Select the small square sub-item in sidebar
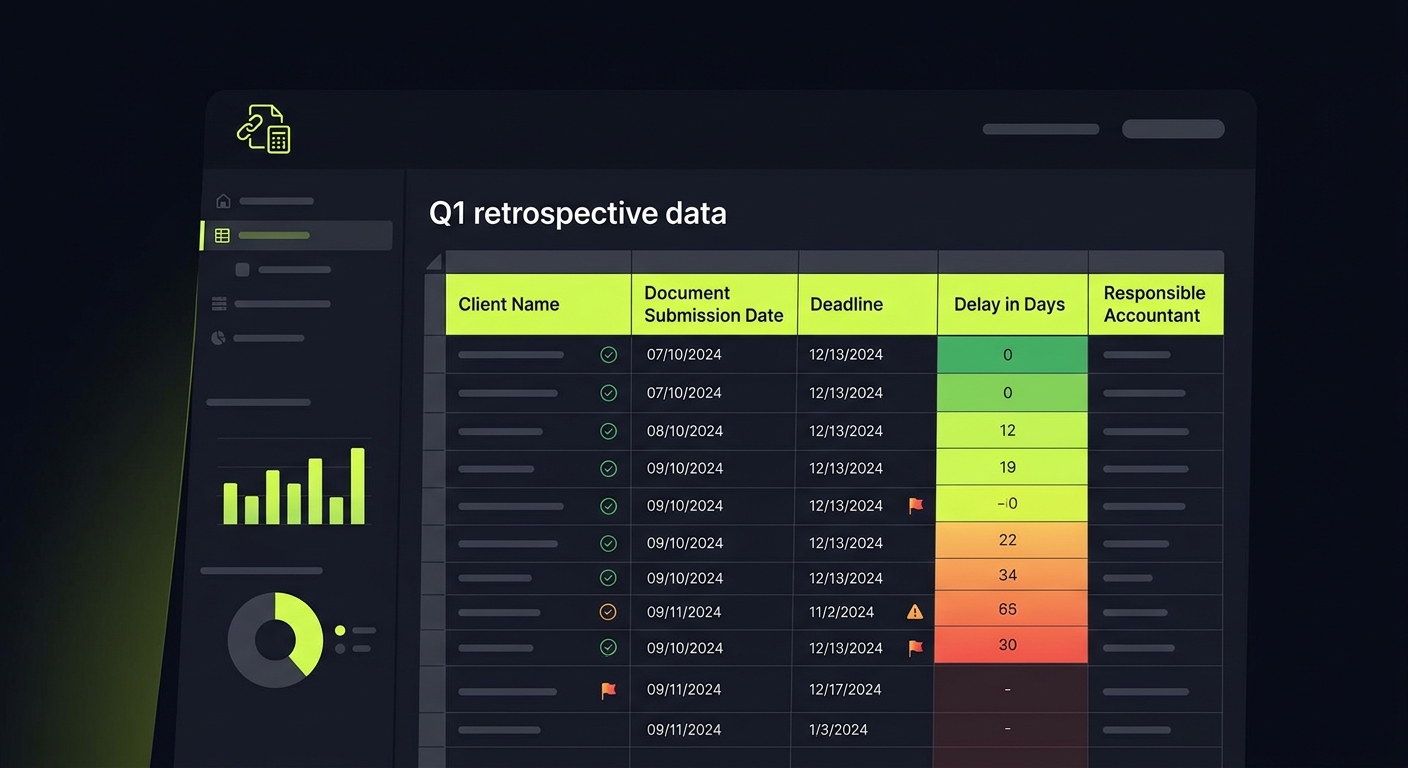 [242, 270]
